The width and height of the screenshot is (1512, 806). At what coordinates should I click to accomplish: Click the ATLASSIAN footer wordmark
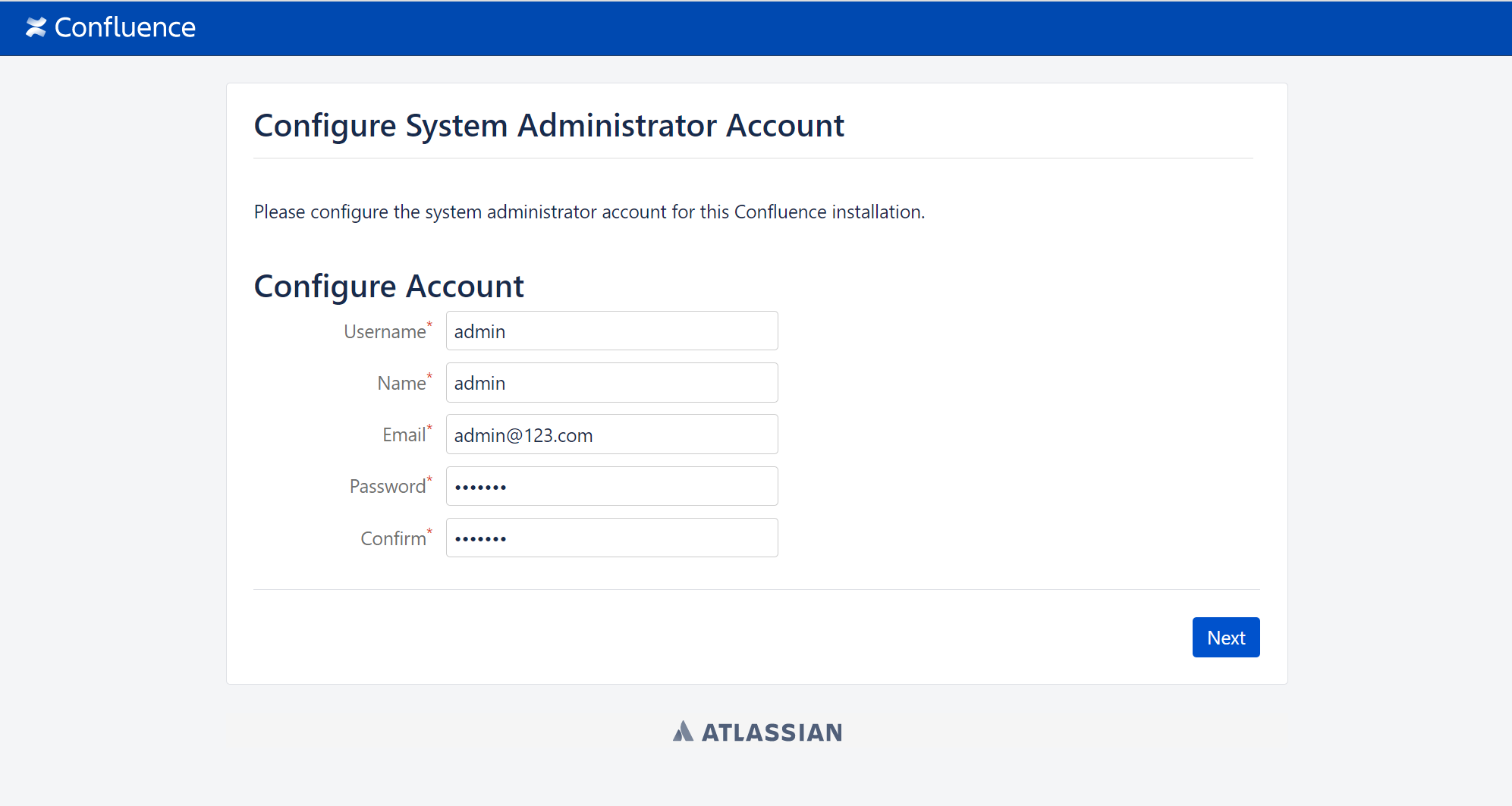click(772, 732)
